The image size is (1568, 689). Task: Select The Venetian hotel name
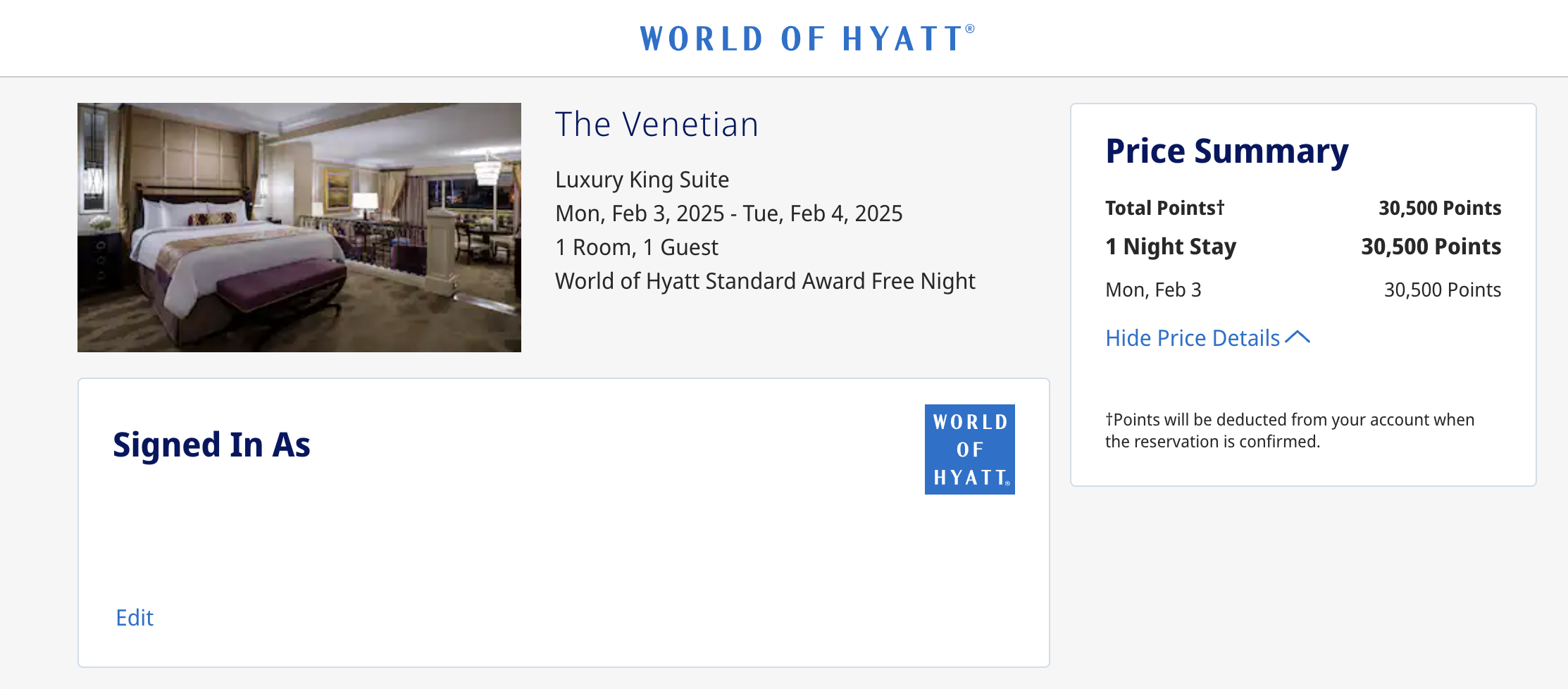(x=657, y=124)
